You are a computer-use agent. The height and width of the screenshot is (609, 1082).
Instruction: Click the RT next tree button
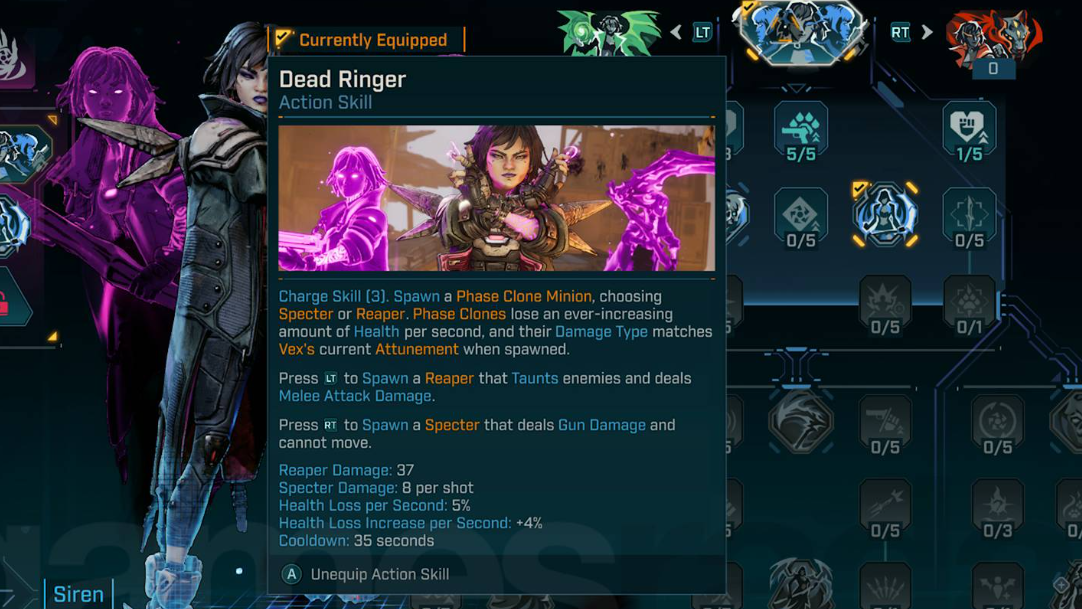click(x=900, y=32)
